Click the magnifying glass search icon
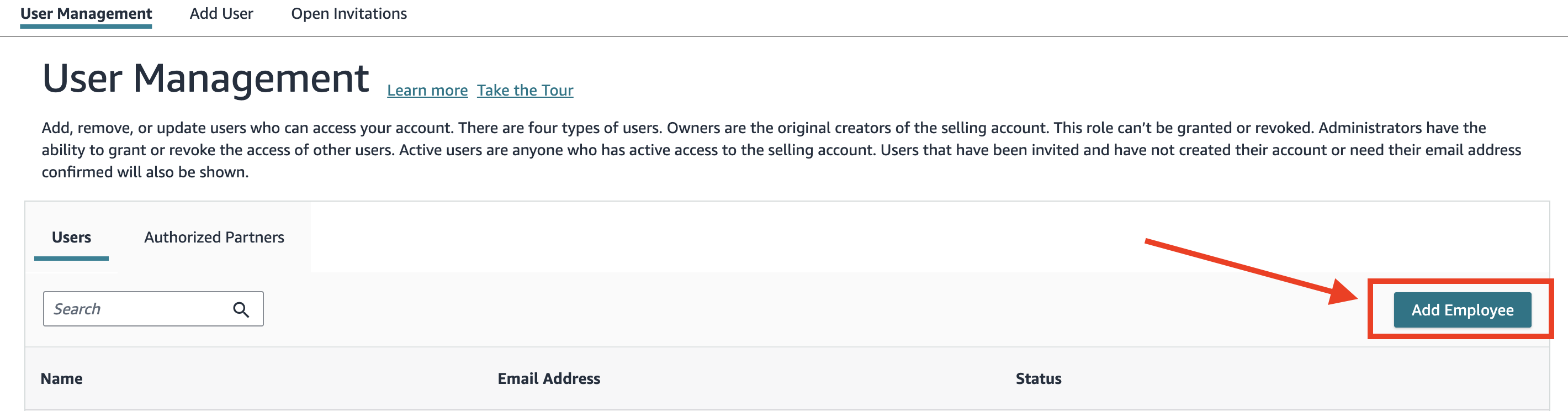This screenshot has height=411, width=1568. 241,309
